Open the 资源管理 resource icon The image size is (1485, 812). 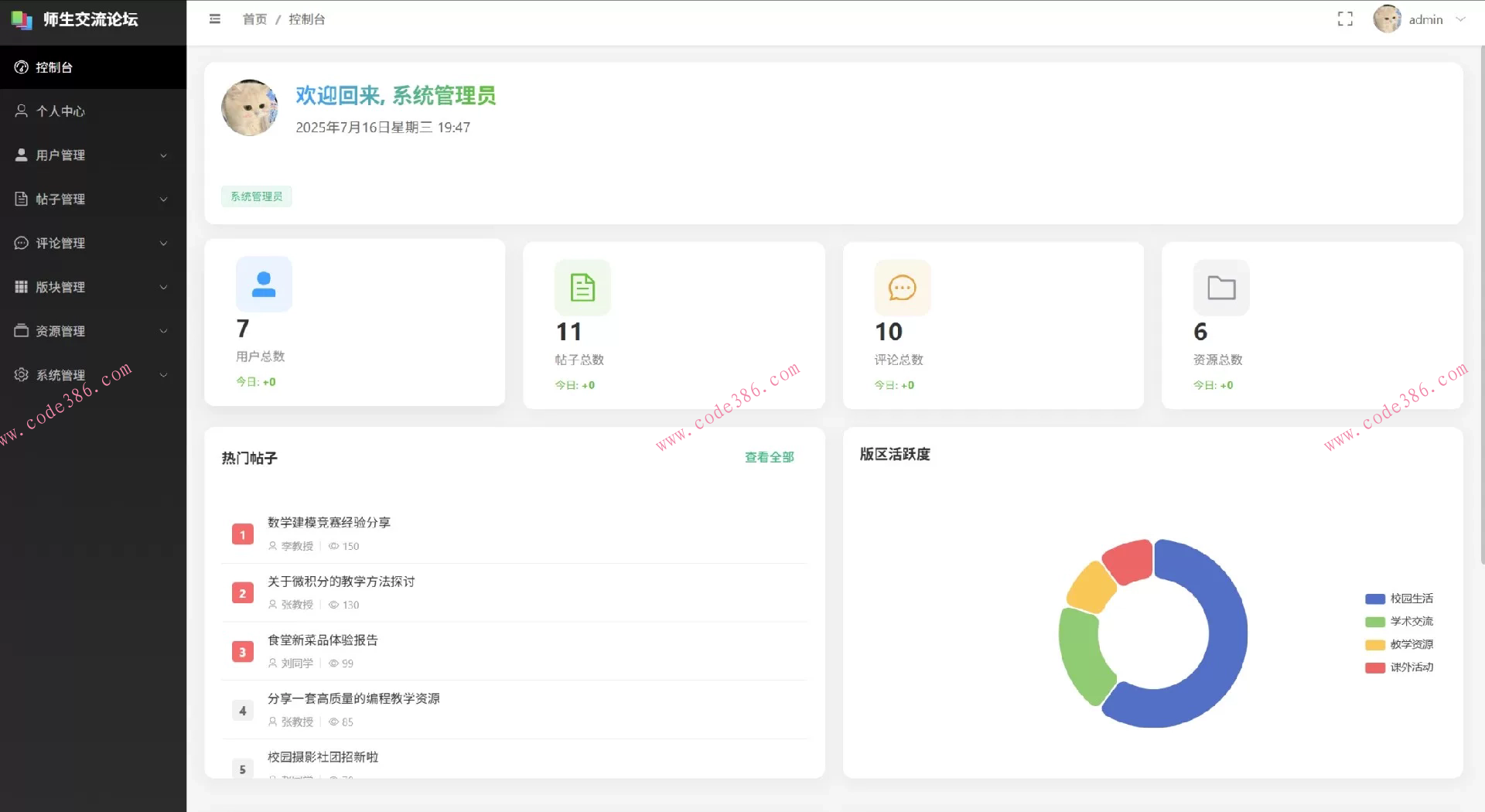(x=20, y=331)
